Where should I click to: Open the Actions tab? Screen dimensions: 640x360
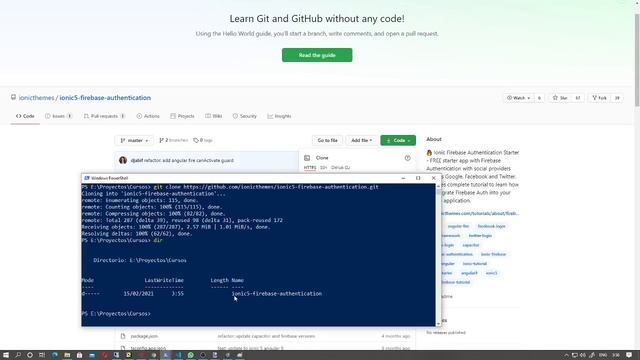148,116
